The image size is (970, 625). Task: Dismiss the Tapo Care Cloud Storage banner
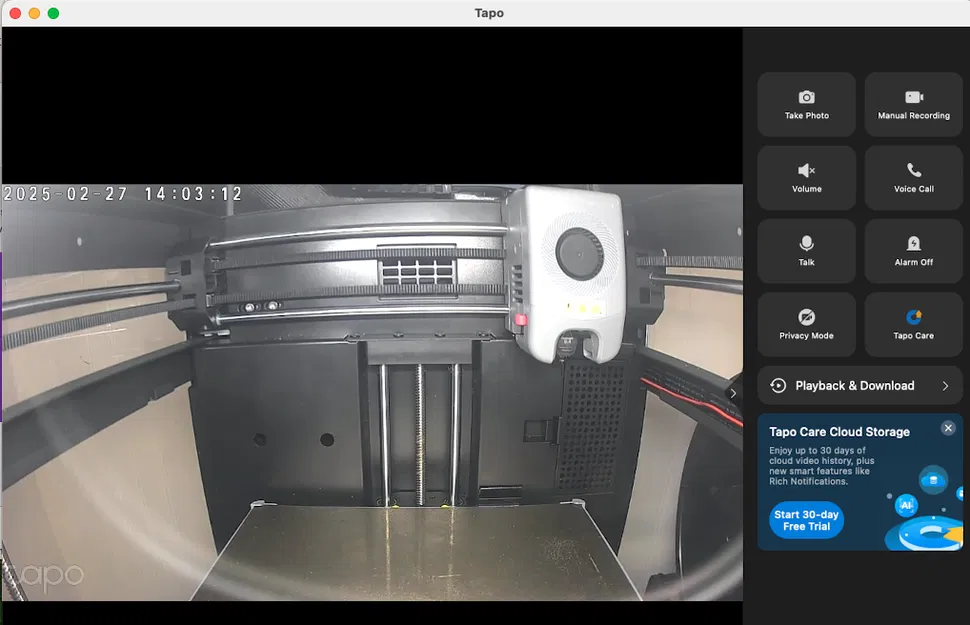click(948, 428)
